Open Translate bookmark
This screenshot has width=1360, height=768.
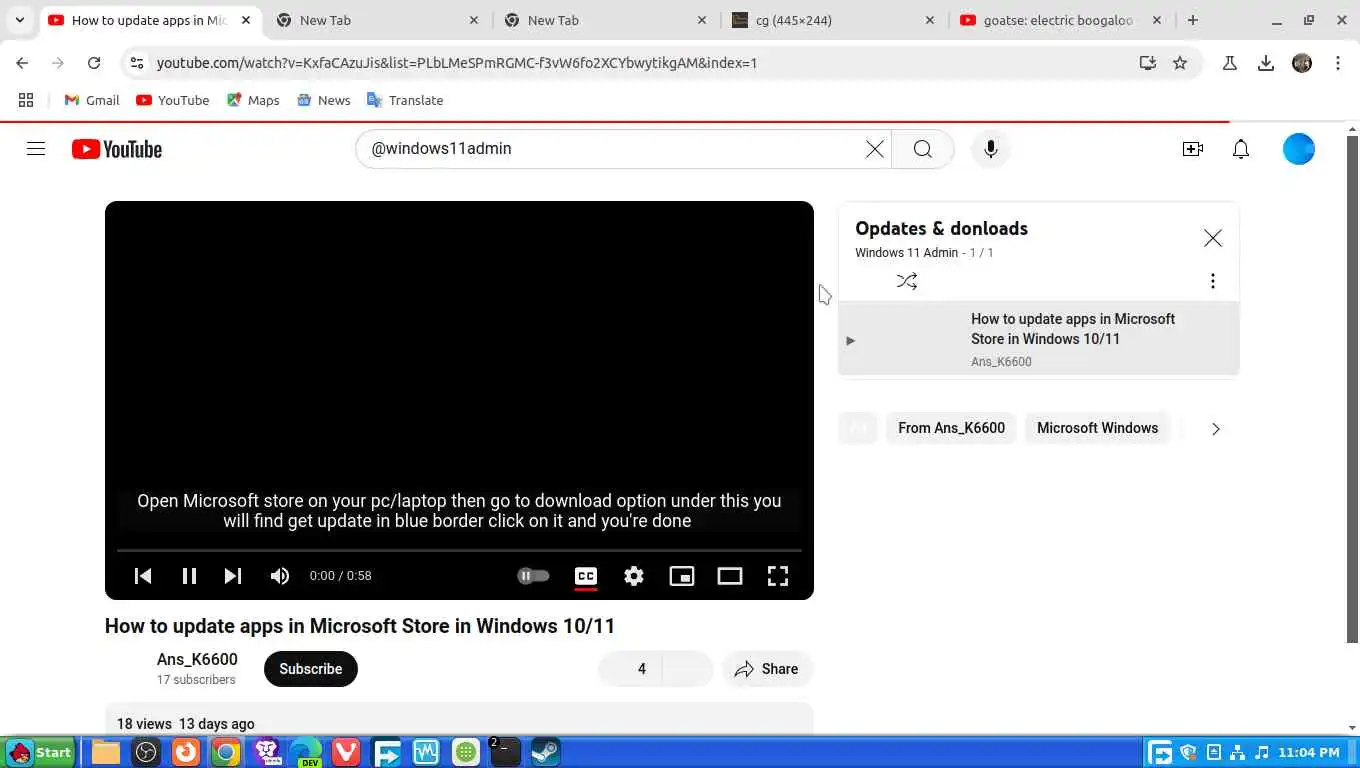pos(405,100)
